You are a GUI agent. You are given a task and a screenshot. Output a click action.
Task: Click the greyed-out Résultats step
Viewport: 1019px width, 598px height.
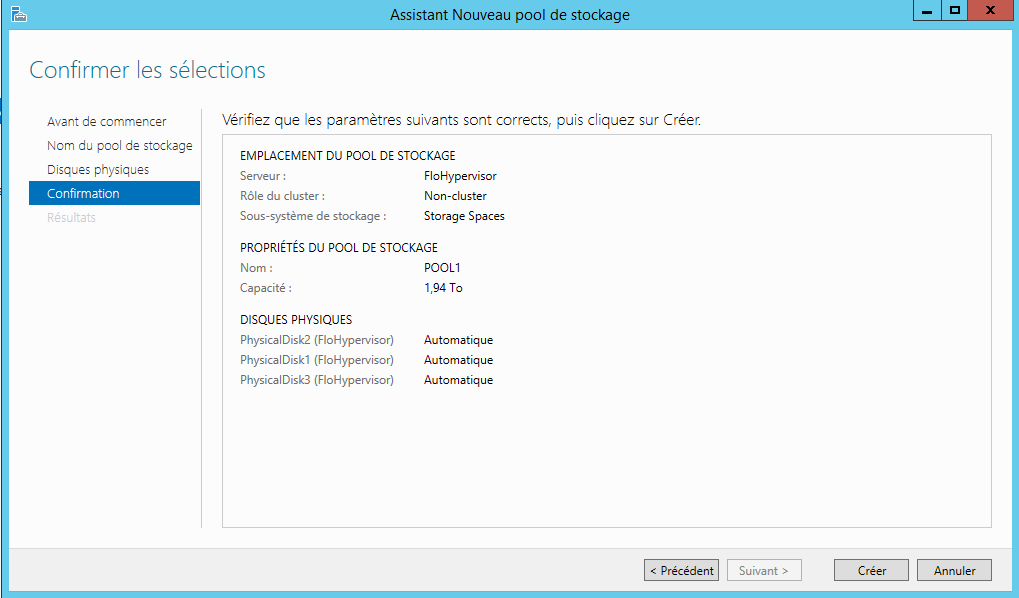point(71,217)
